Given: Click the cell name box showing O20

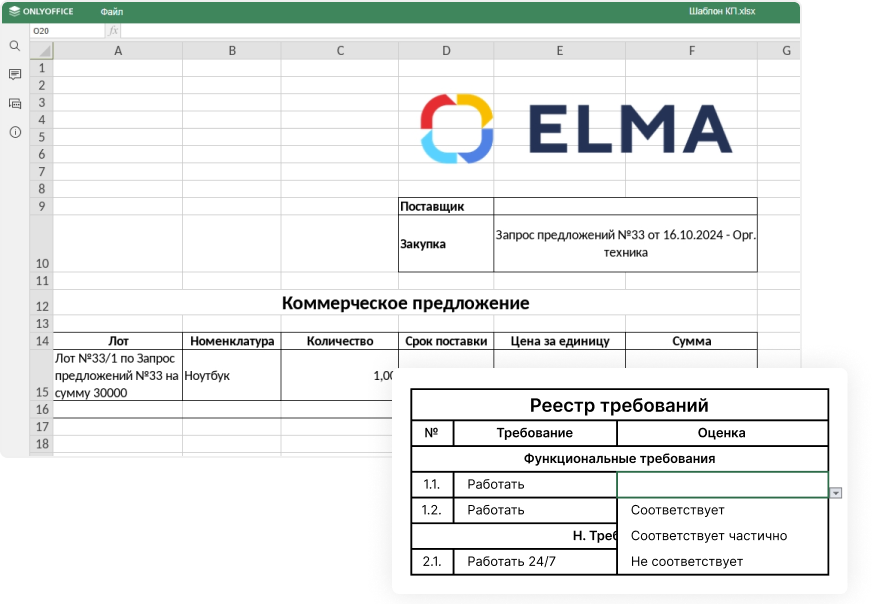Looking at the screenshot, I should [67, 31].
